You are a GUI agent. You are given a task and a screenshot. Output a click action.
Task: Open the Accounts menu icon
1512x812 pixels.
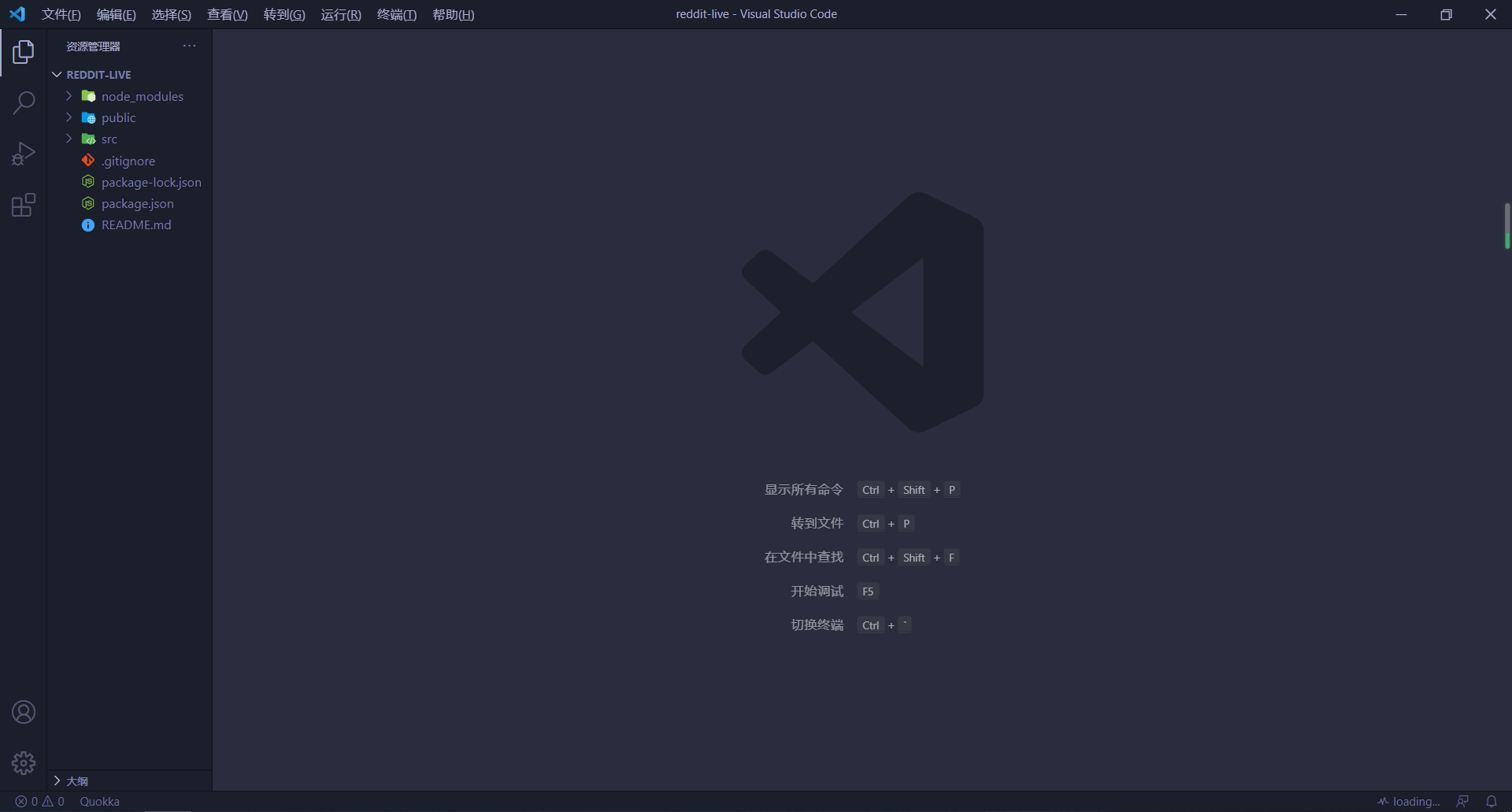click(24, 712)
